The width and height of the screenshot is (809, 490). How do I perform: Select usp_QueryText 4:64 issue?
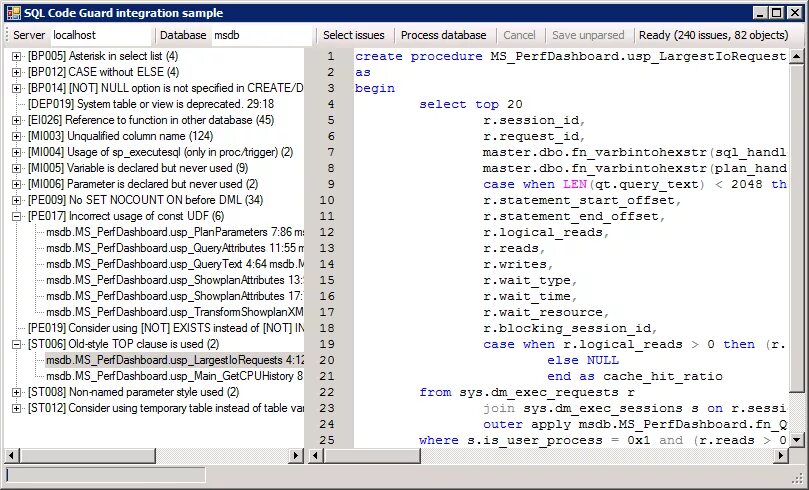pos(175,264)
